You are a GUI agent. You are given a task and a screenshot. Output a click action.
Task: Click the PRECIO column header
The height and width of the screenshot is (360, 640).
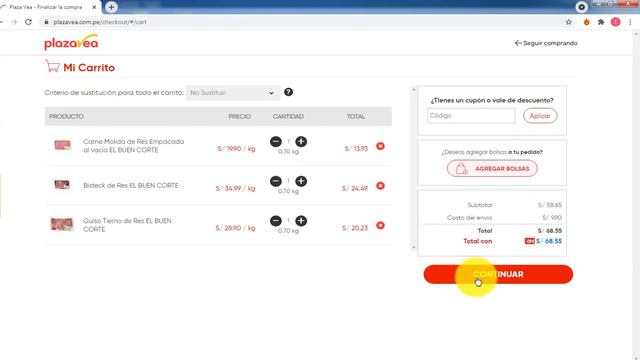240,116
